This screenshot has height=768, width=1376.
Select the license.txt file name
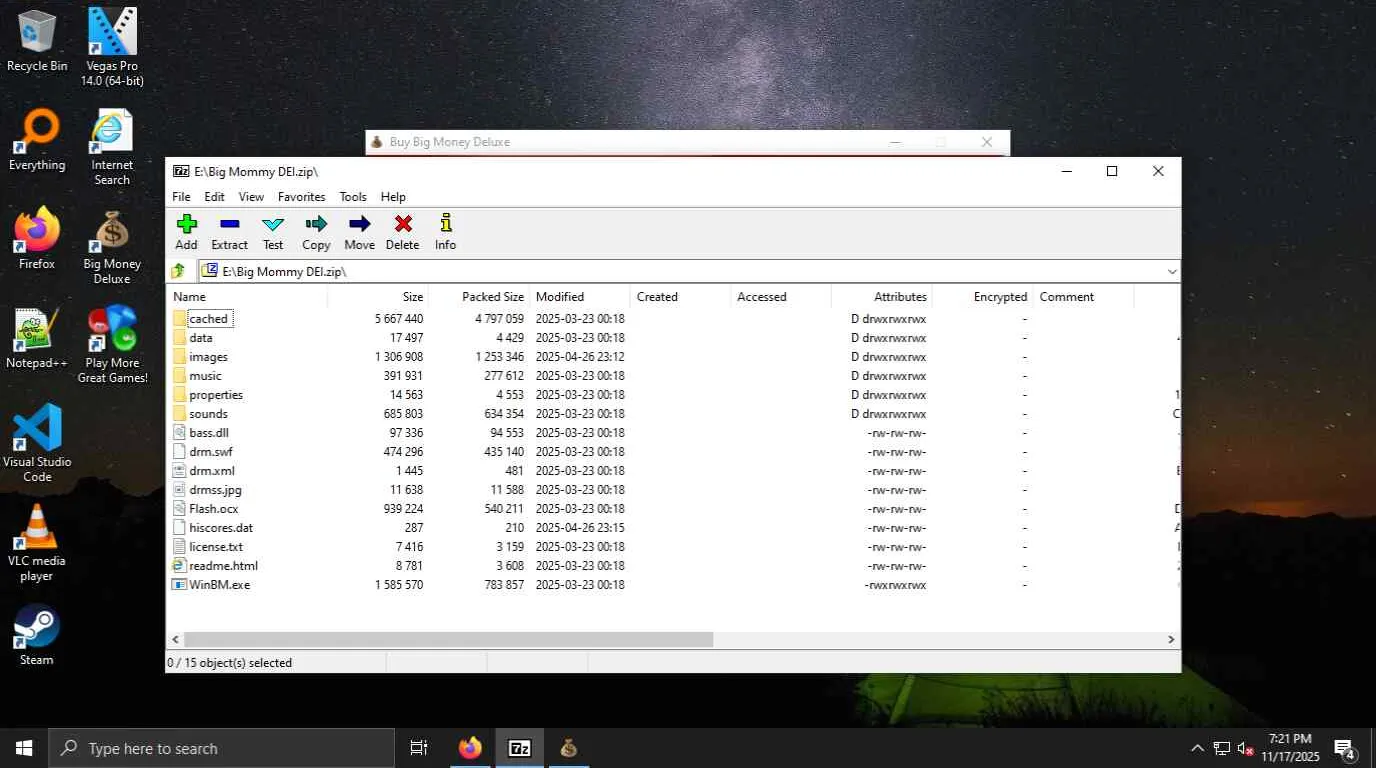click(216, 546)
